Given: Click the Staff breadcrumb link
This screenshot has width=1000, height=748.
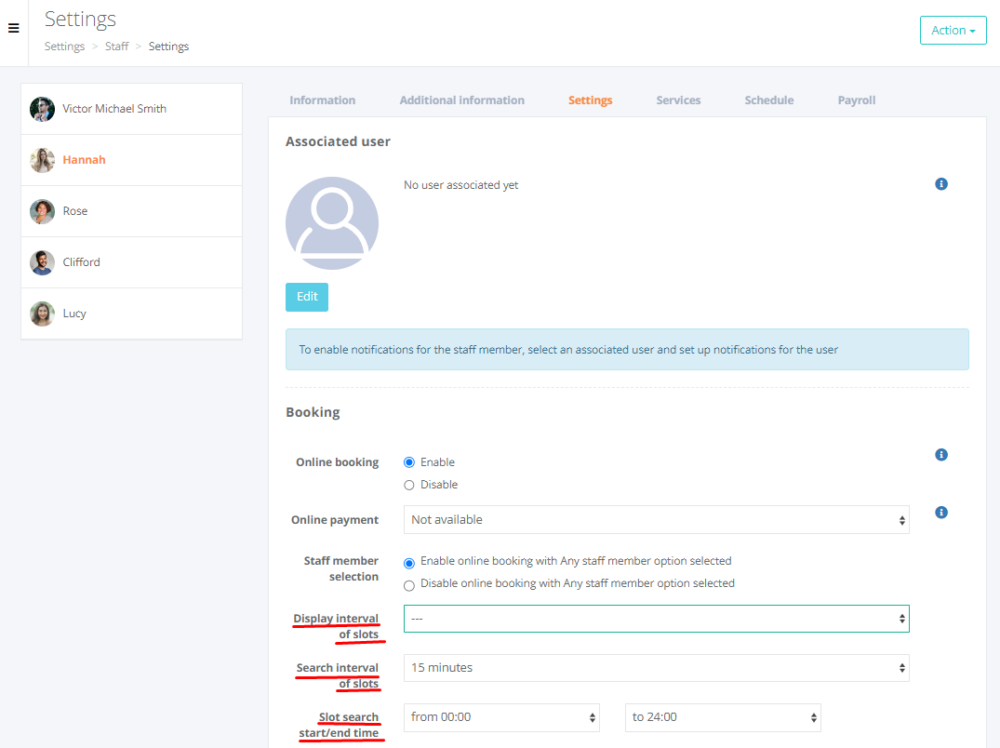Looking at the screenshot, I should pyautogui.click(x=117, y=46).
